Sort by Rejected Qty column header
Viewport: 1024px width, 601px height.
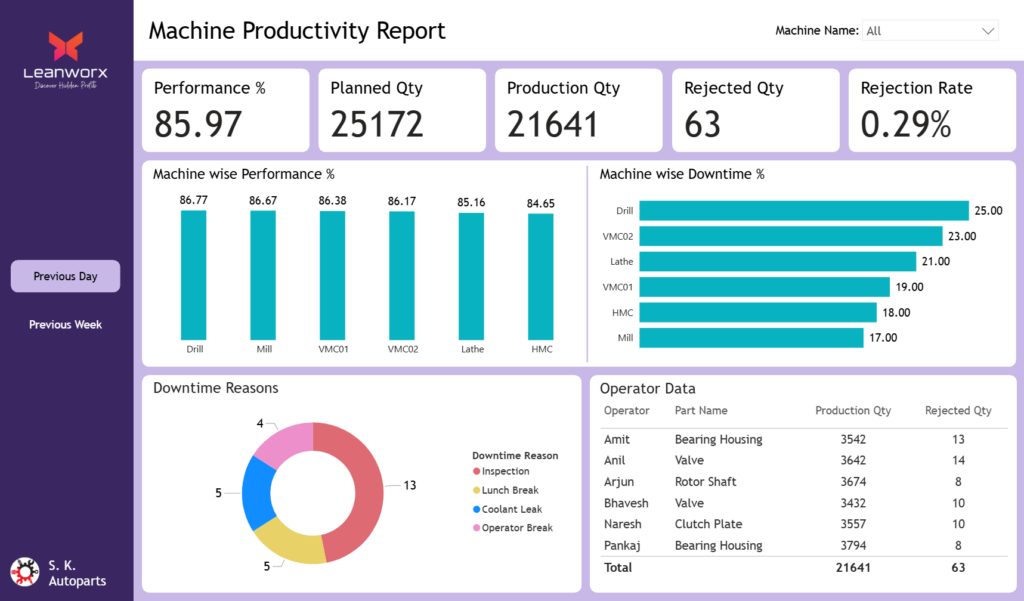pos(957,411)
